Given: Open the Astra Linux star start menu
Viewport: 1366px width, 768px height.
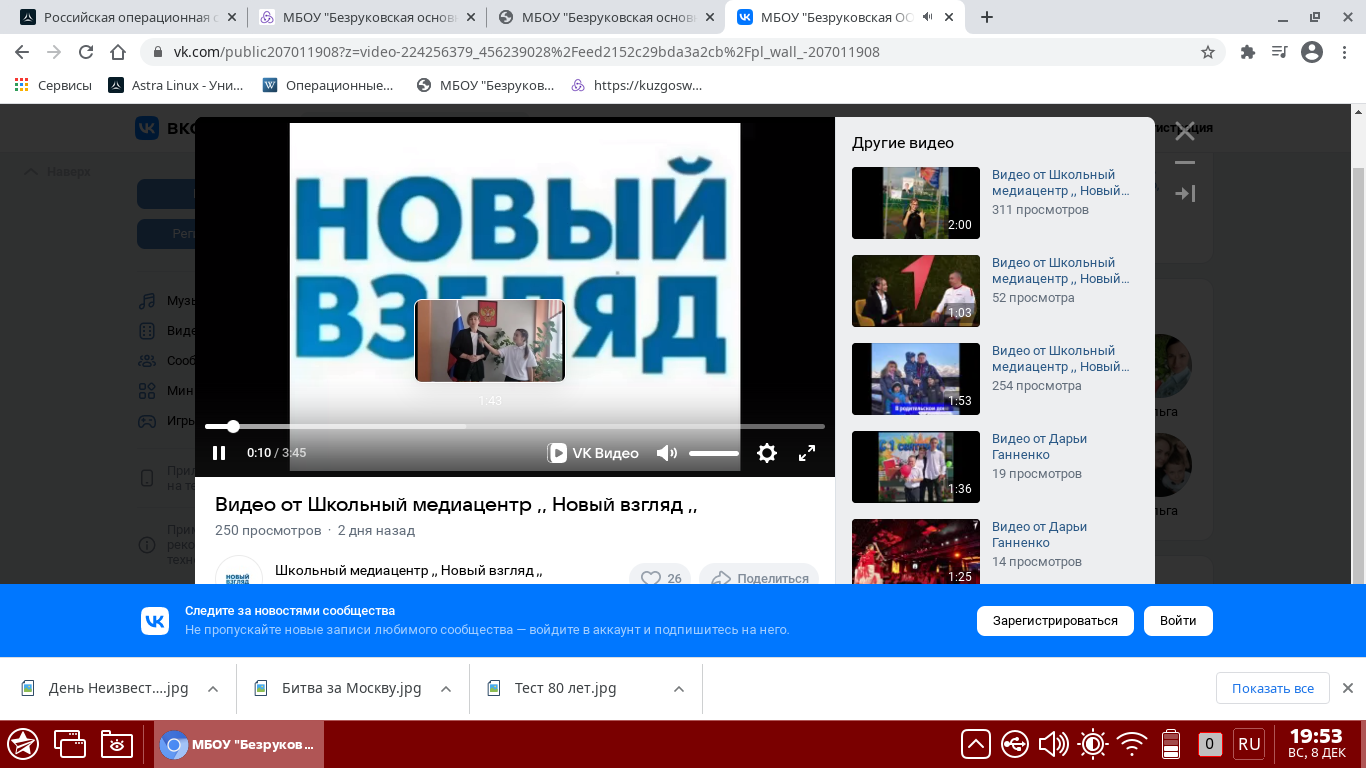Looking at the screenshot, I should [x=23, y=744].
